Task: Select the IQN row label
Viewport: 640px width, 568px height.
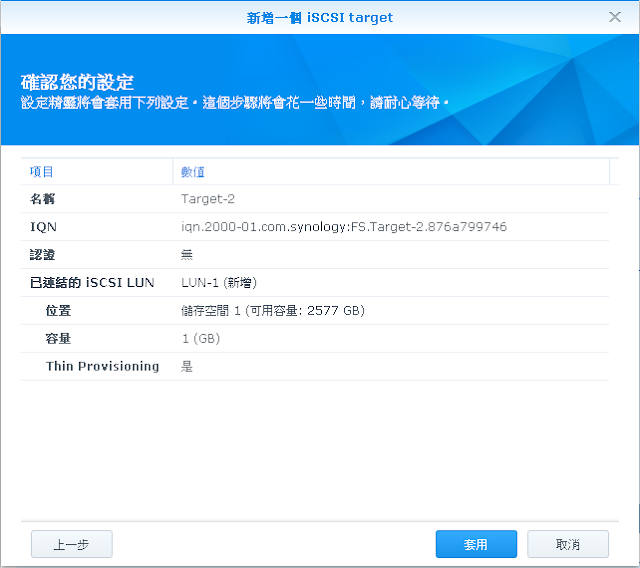Action: pos(43,226)
